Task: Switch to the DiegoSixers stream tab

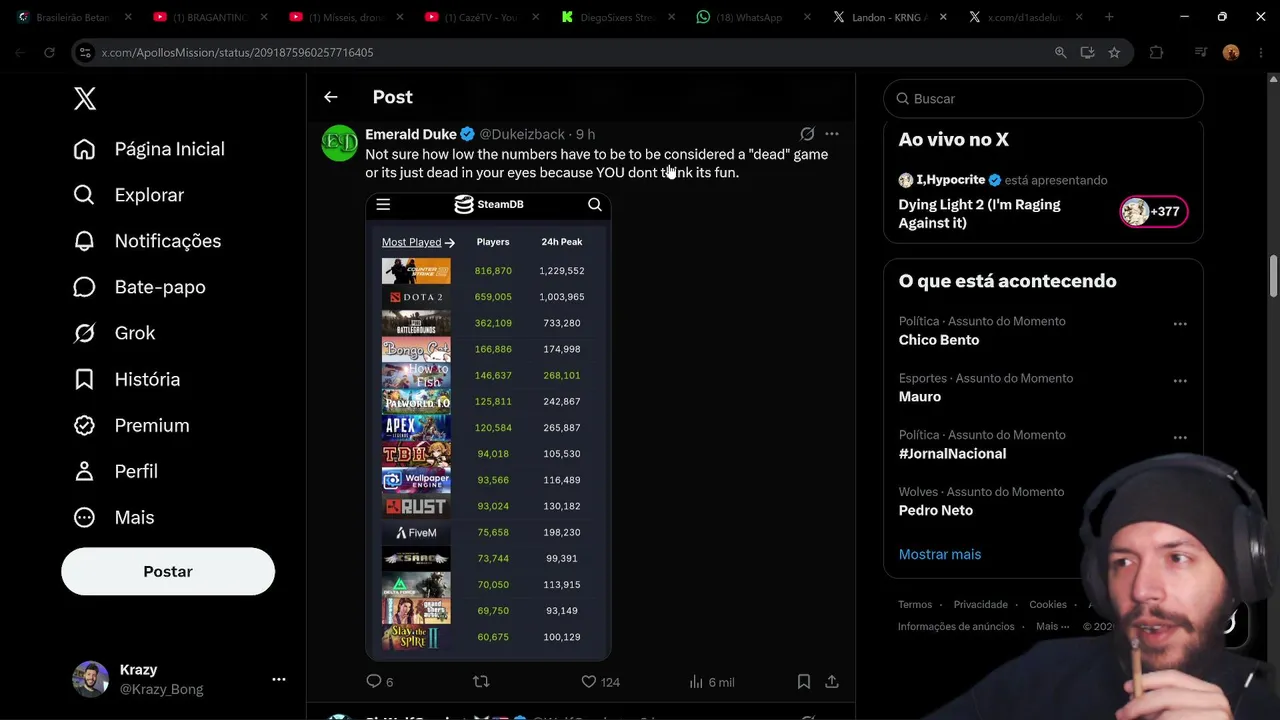Action: click(616, 17)
